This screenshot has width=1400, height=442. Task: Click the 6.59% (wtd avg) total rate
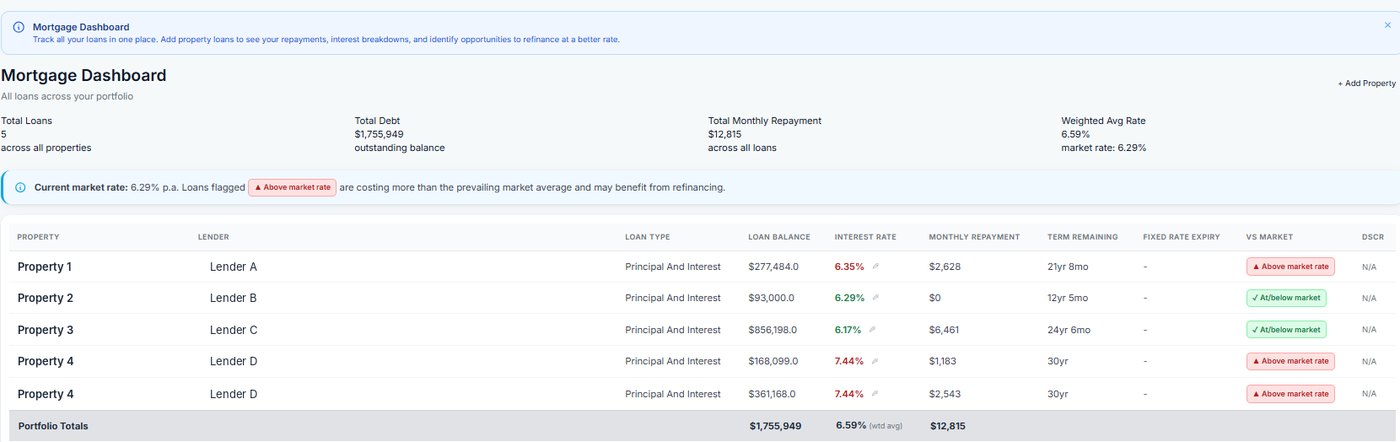coord(869,426)
